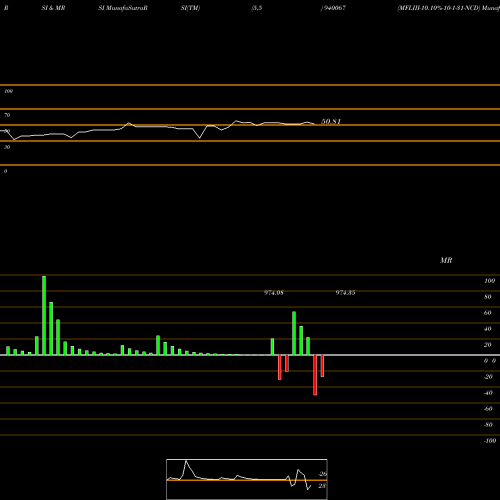Click the header text SI & MR

coord(53,8)
